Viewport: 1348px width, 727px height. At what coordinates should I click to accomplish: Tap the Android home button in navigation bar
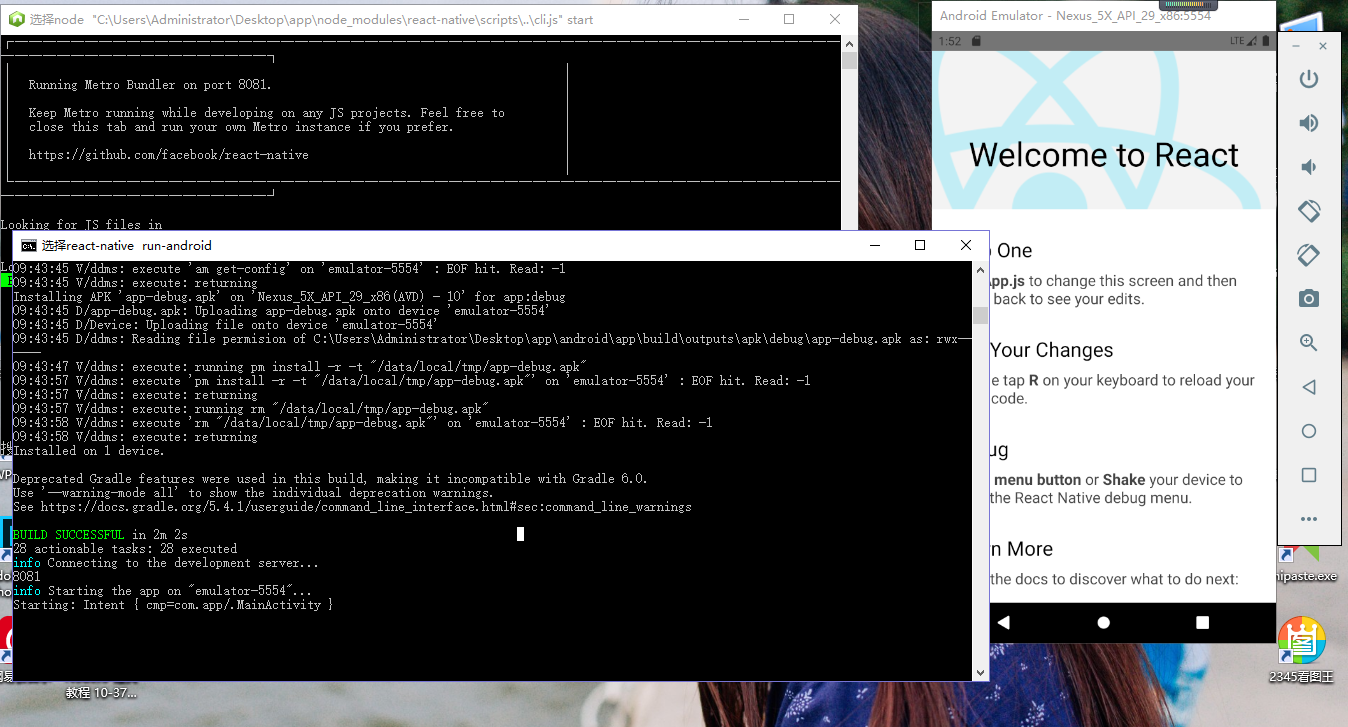tap(1103, 622)
